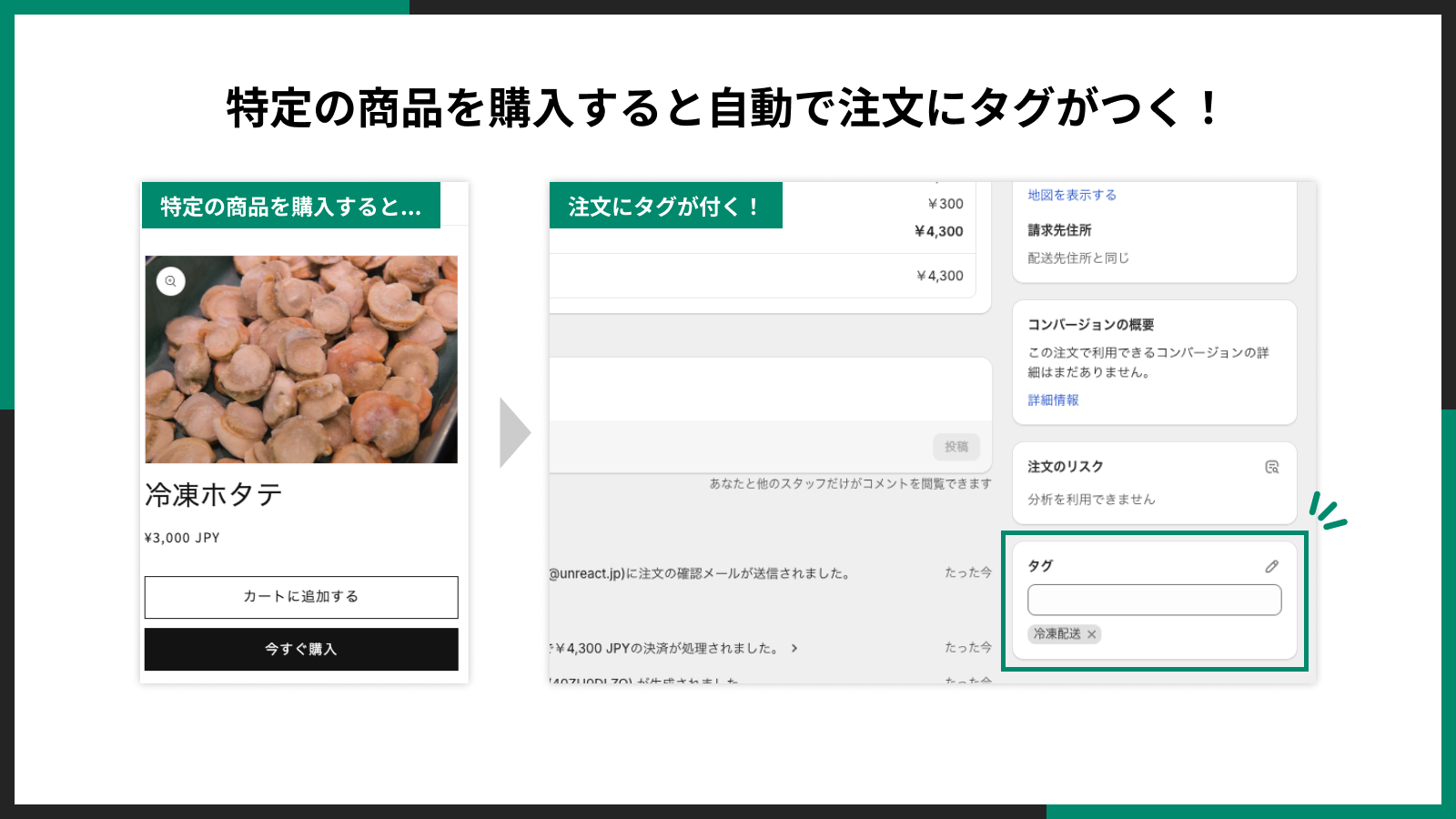
Task: Select the 冷凍配送 tag chip
Action: (1057, 634)
